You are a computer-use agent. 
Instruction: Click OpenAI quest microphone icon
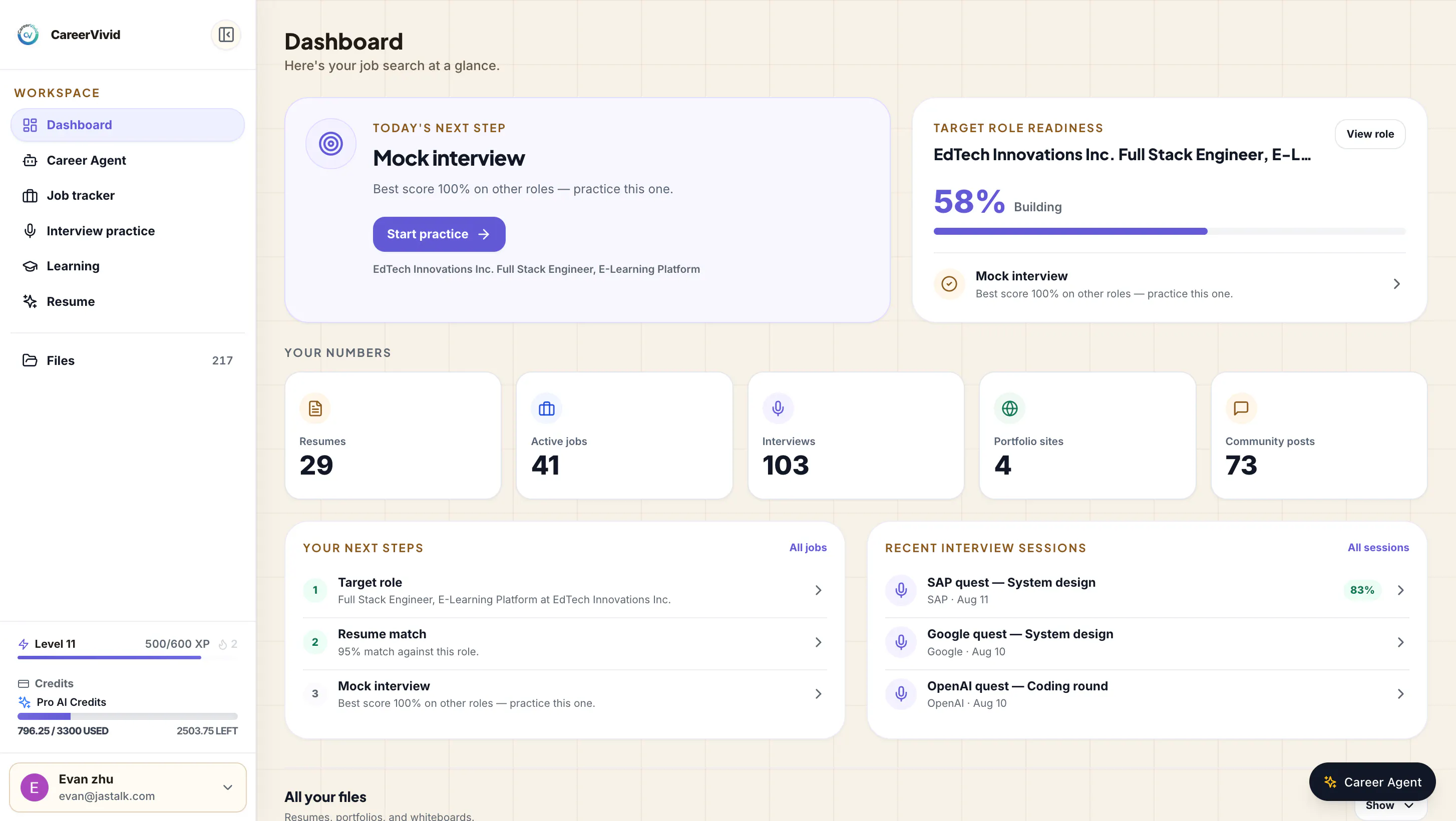(901, 694)
